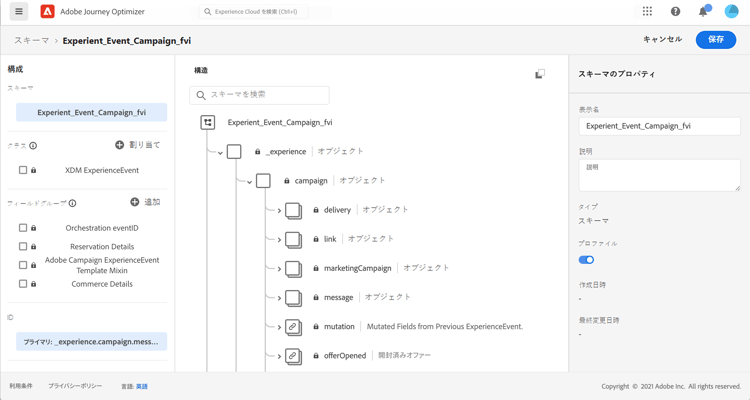The height and width of the screenshot is (400, 750).
Task: Expand the mutation node
Action: [279, 327]
